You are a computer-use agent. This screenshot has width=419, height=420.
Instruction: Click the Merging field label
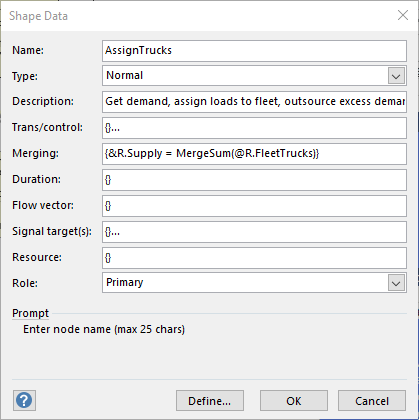[x=35, y=153]
